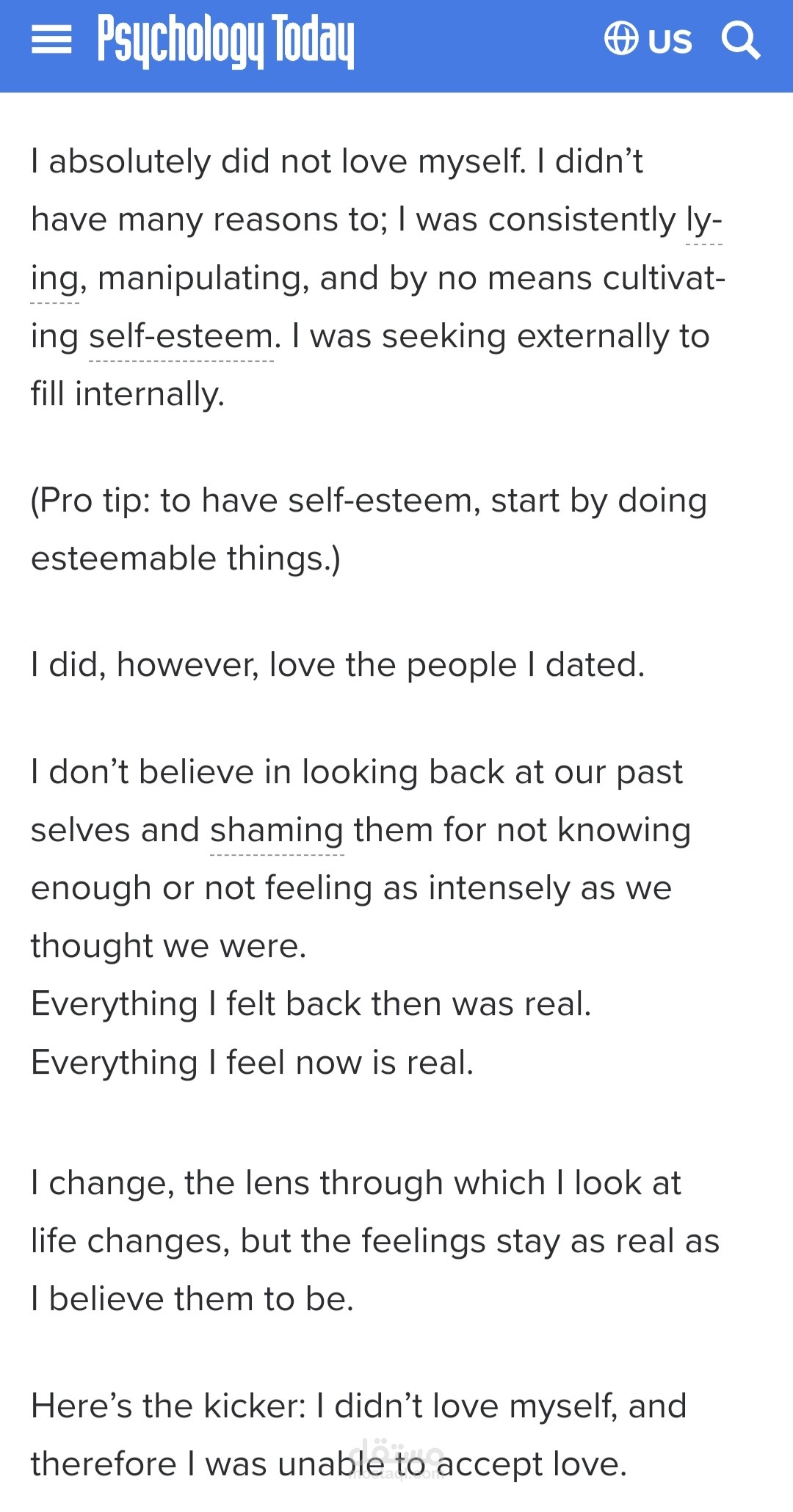Open the hamburger navigation menu
The width and height of the screenshot is (793, 1512).
tap(51, 40)
